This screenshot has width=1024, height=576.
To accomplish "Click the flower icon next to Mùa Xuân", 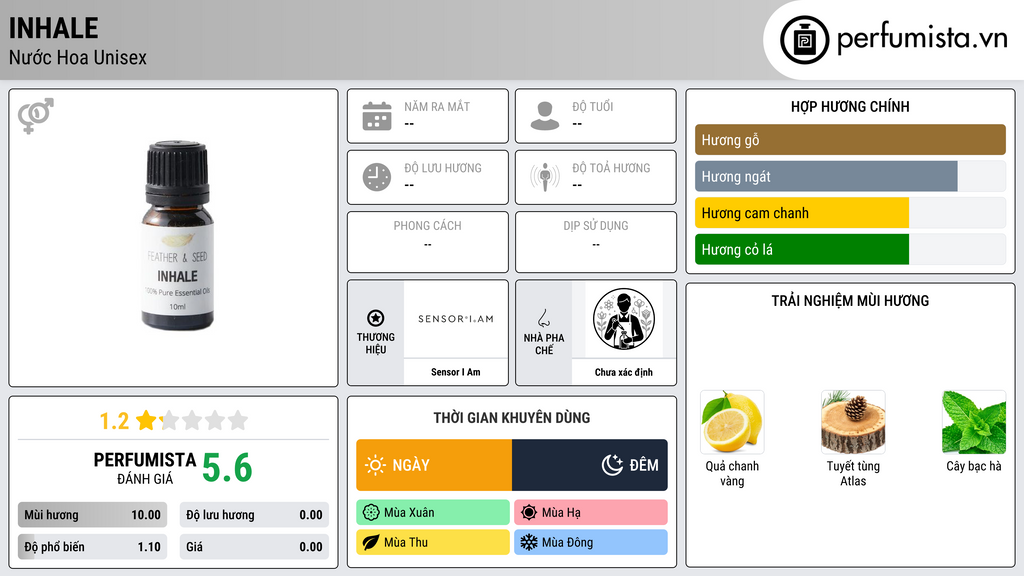I will point(371,513).
